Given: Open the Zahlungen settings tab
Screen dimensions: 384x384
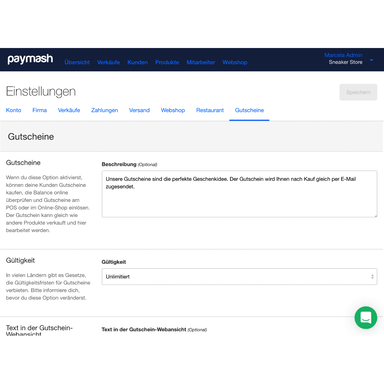Looking at the screenshot, I should pos(105,110).
